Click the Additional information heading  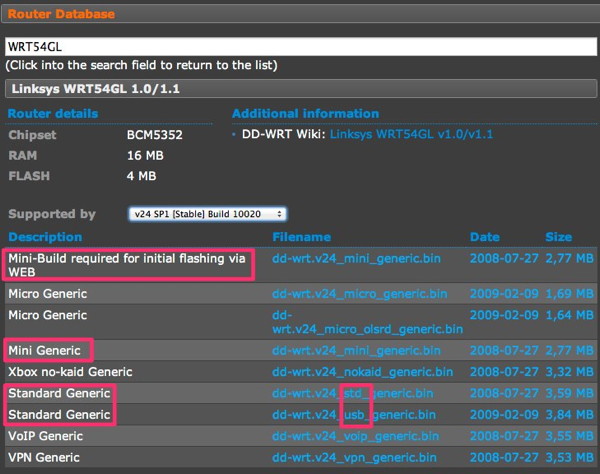[305, 114]
